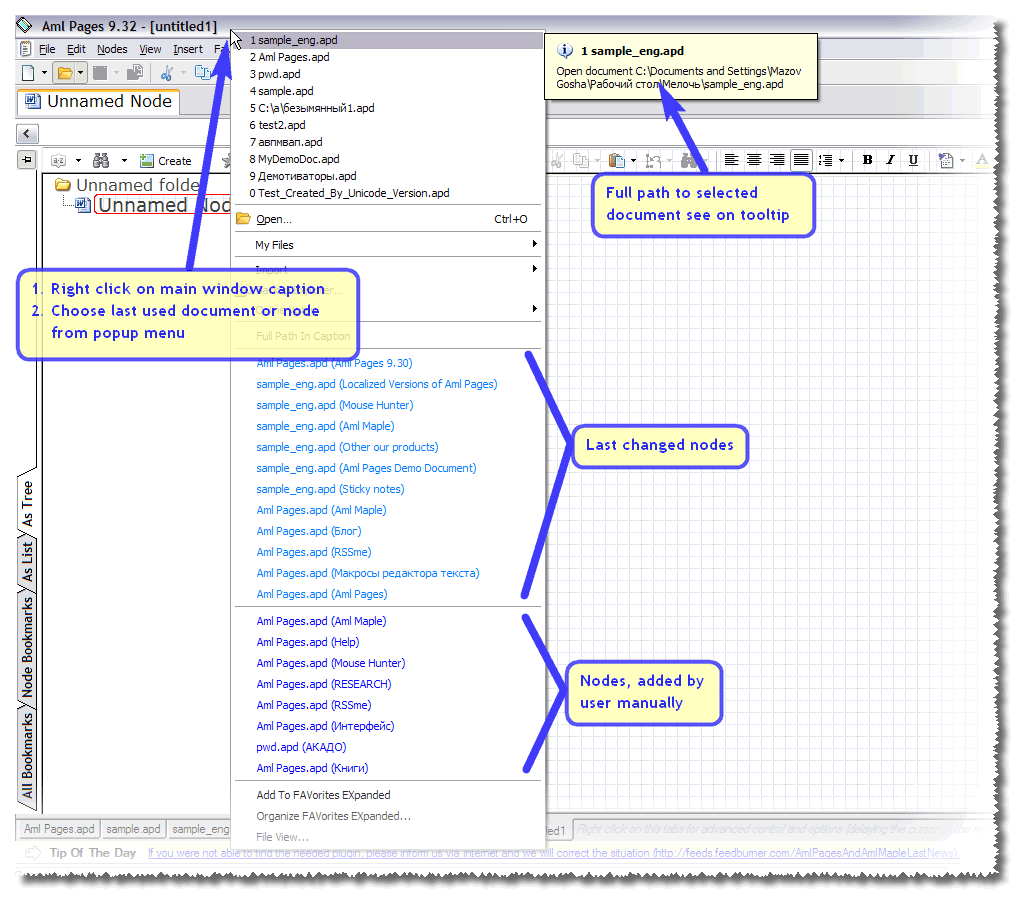Screen dimensions: 1021x899
Task: Click the font color A icon
Action: click(x=982, y=159)
